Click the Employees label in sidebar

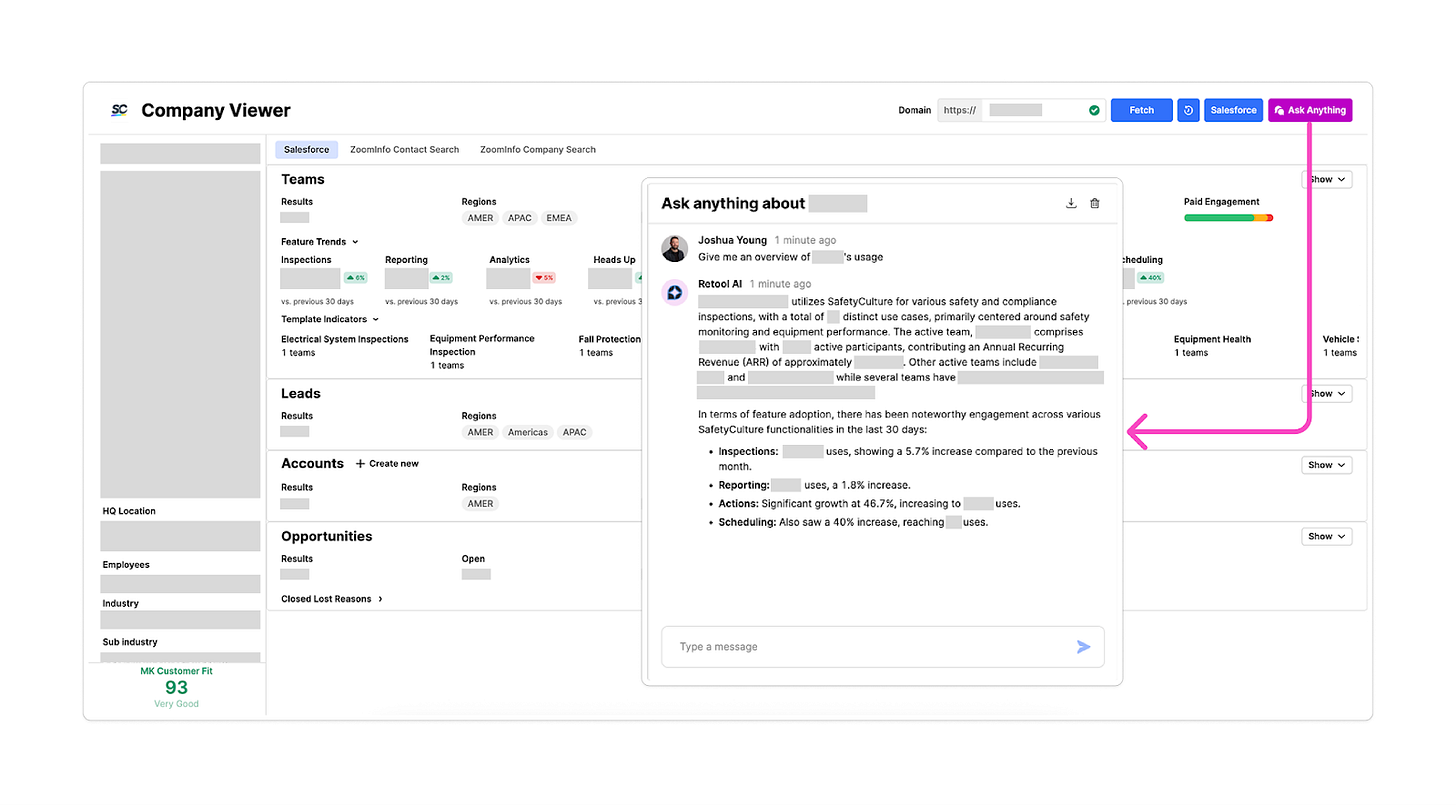pos(126,565)
